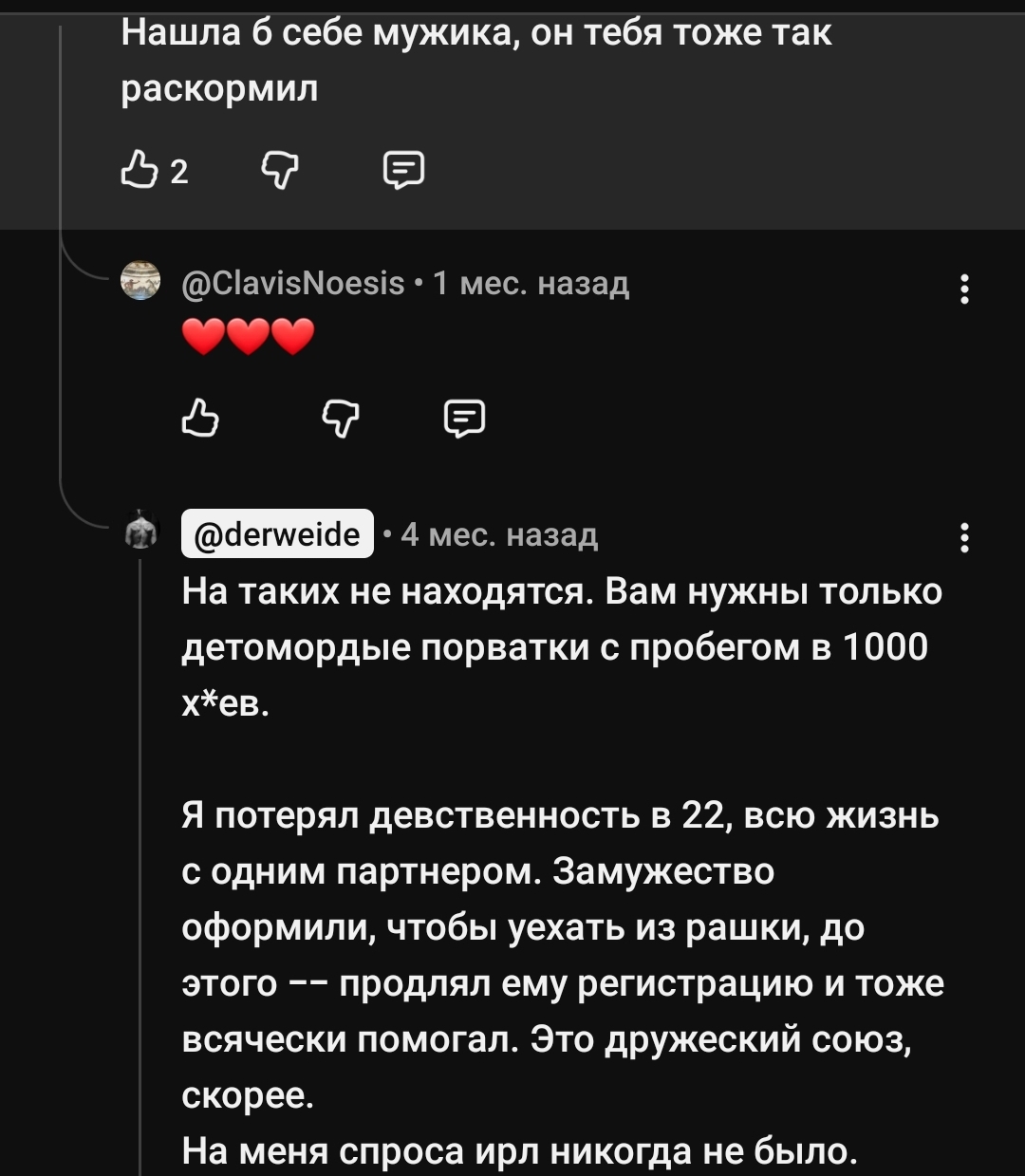Visit the @ClavisNoesis channel link

pyautogui.click(x=293, y=283)
